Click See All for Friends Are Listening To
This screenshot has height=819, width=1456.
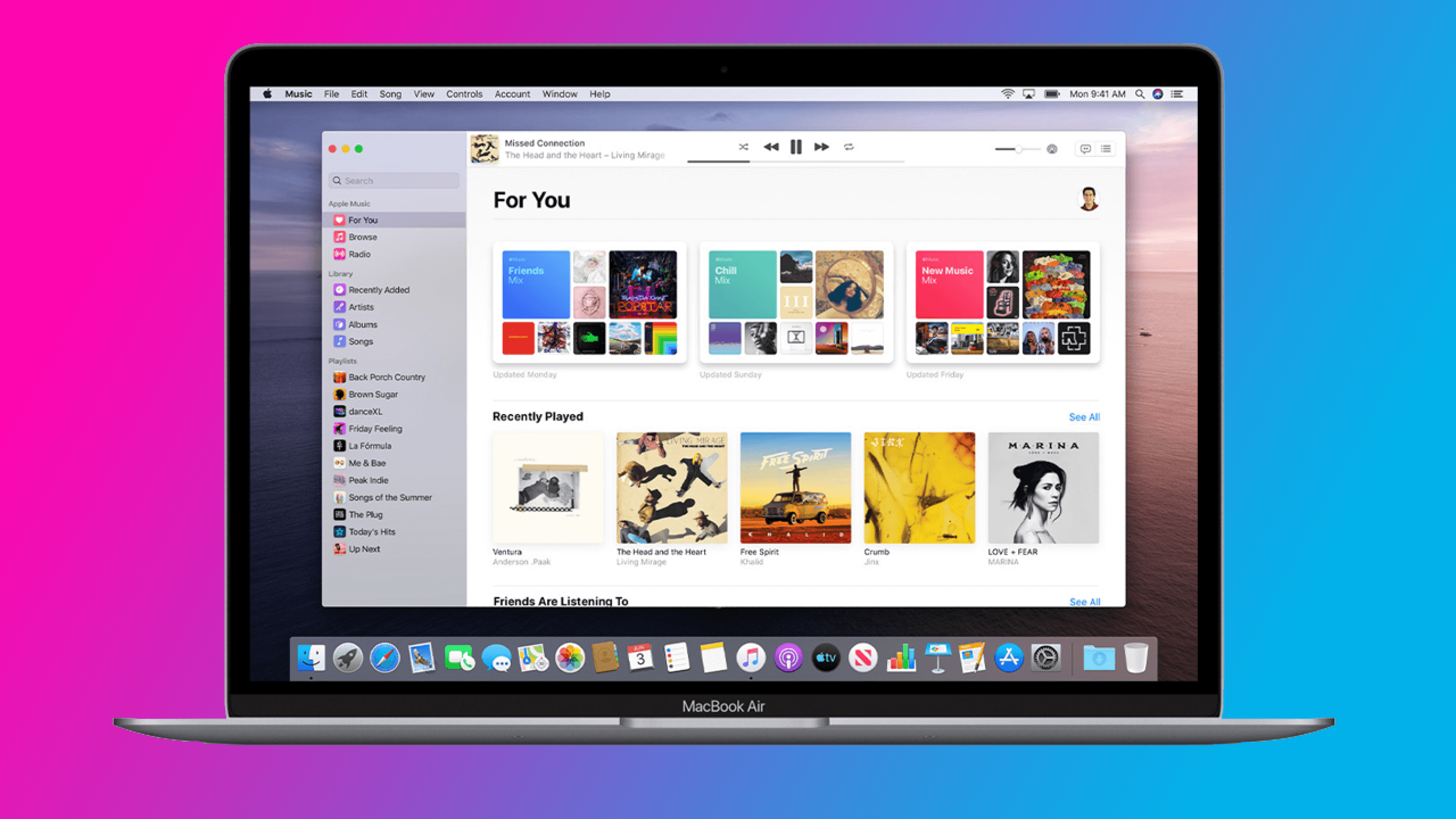1084,601
